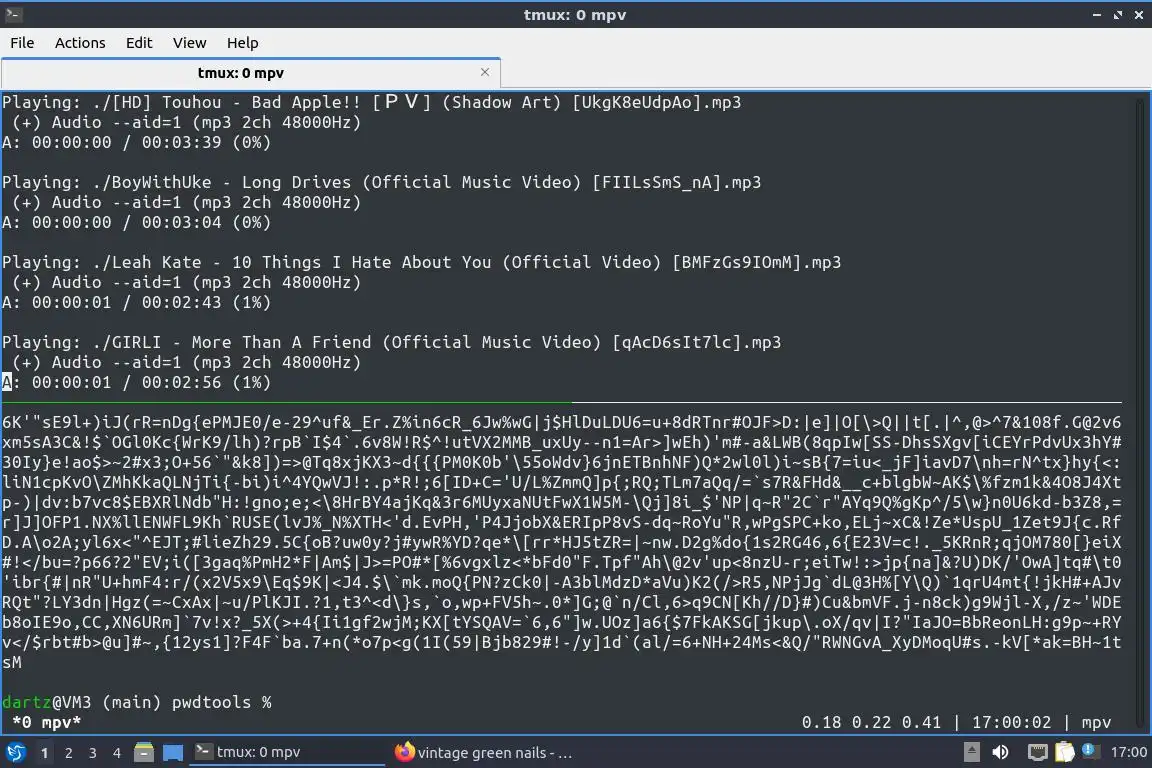The width and height of the screenshot is (1152, 768).
Task: Switch to Firefox 'vintage green nails' window
Action: point(485,752)
